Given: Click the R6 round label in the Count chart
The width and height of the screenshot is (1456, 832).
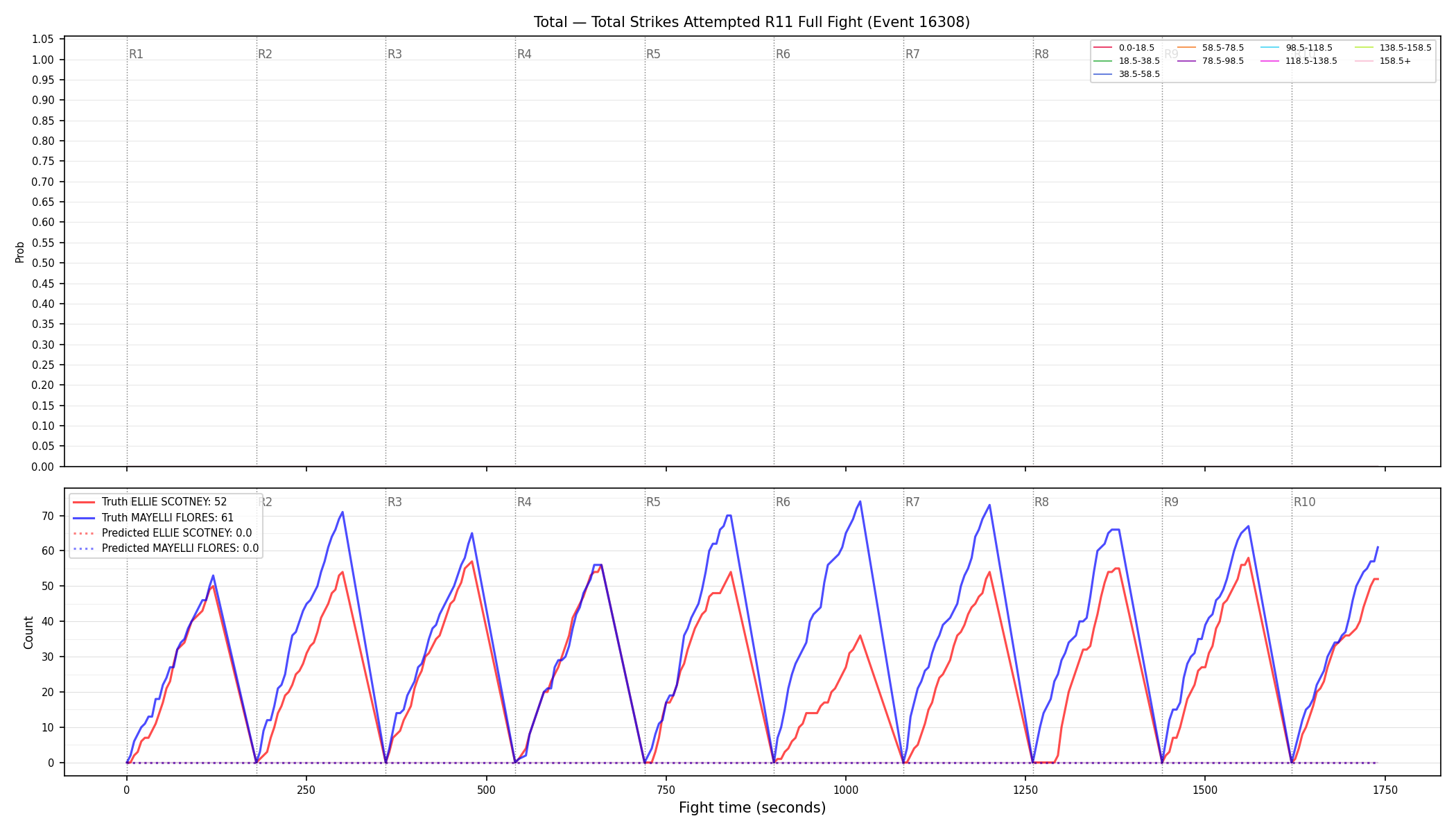Looking at the screenshot, I should click(x=783, y=502).
